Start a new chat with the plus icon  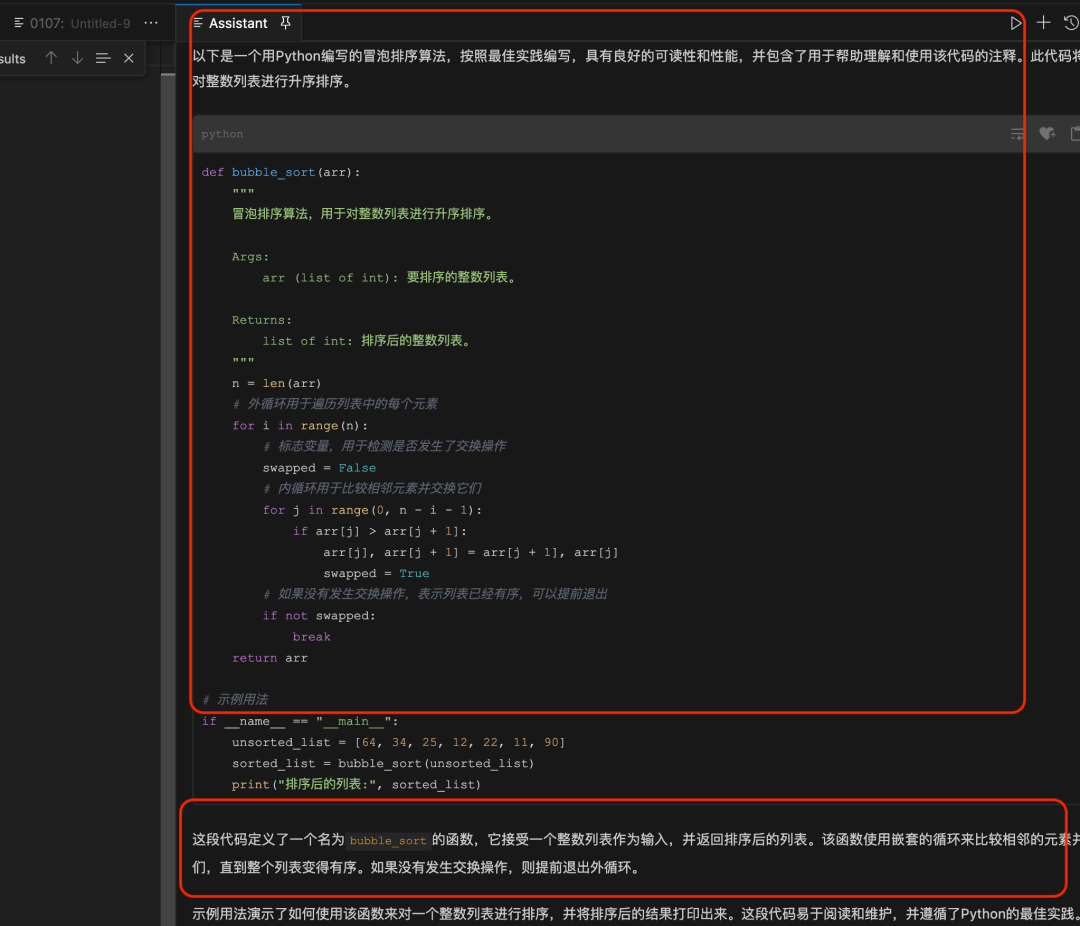click(1043, 23)
